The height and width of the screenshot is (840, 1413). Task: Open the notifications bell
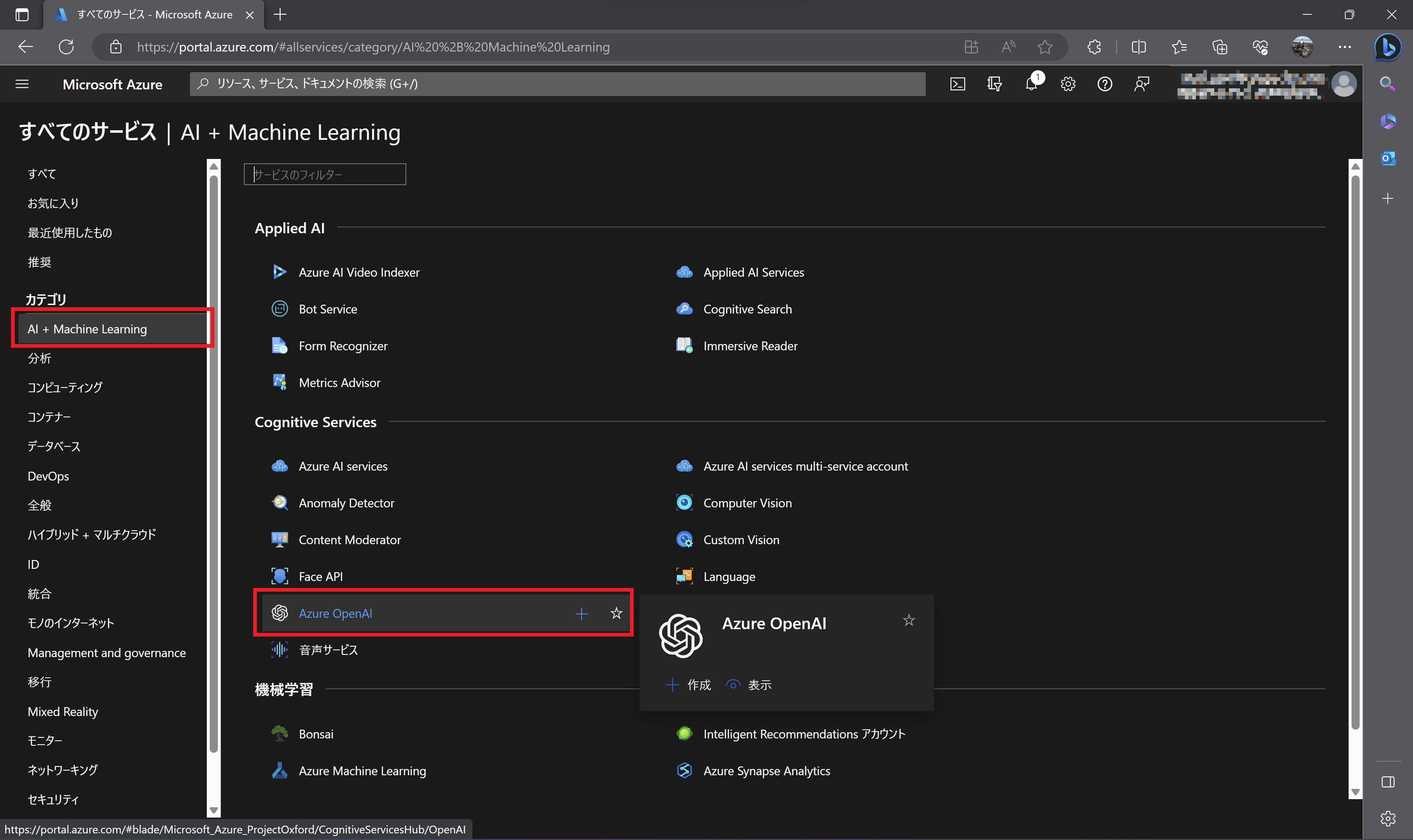pyautogui.click(x=1031, y=84)
